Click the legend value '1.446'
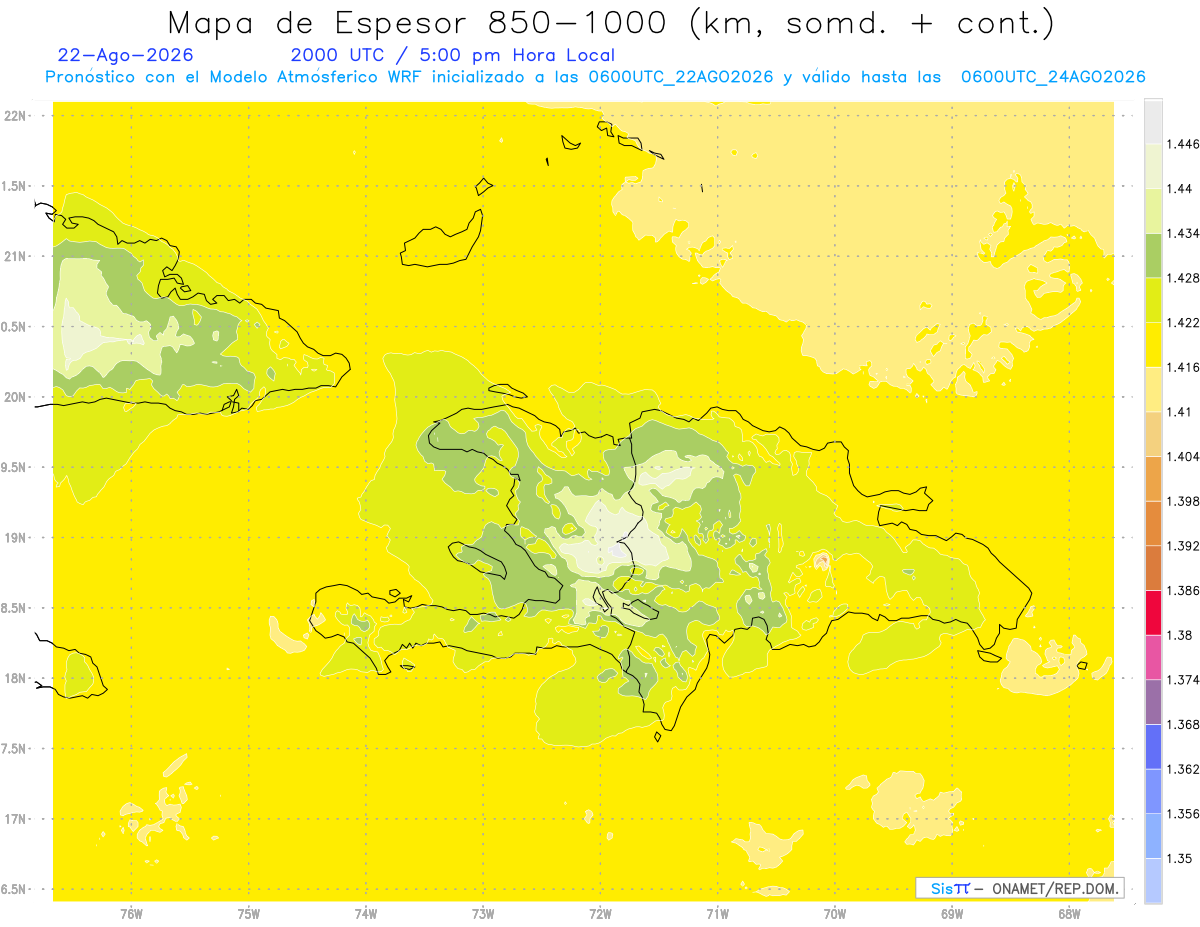 tap(1182, 144)
